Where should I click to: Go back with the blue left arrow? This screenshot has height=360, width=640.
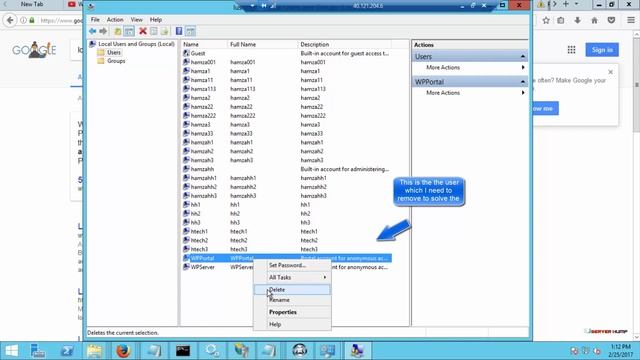[93, 31]
